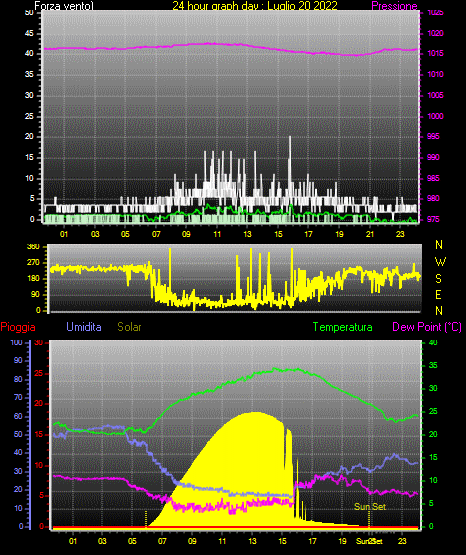This screenshot has height=555, width=466.
Task: Click the 'Forza vento' wind chart title
Action: tap(64, 6)
